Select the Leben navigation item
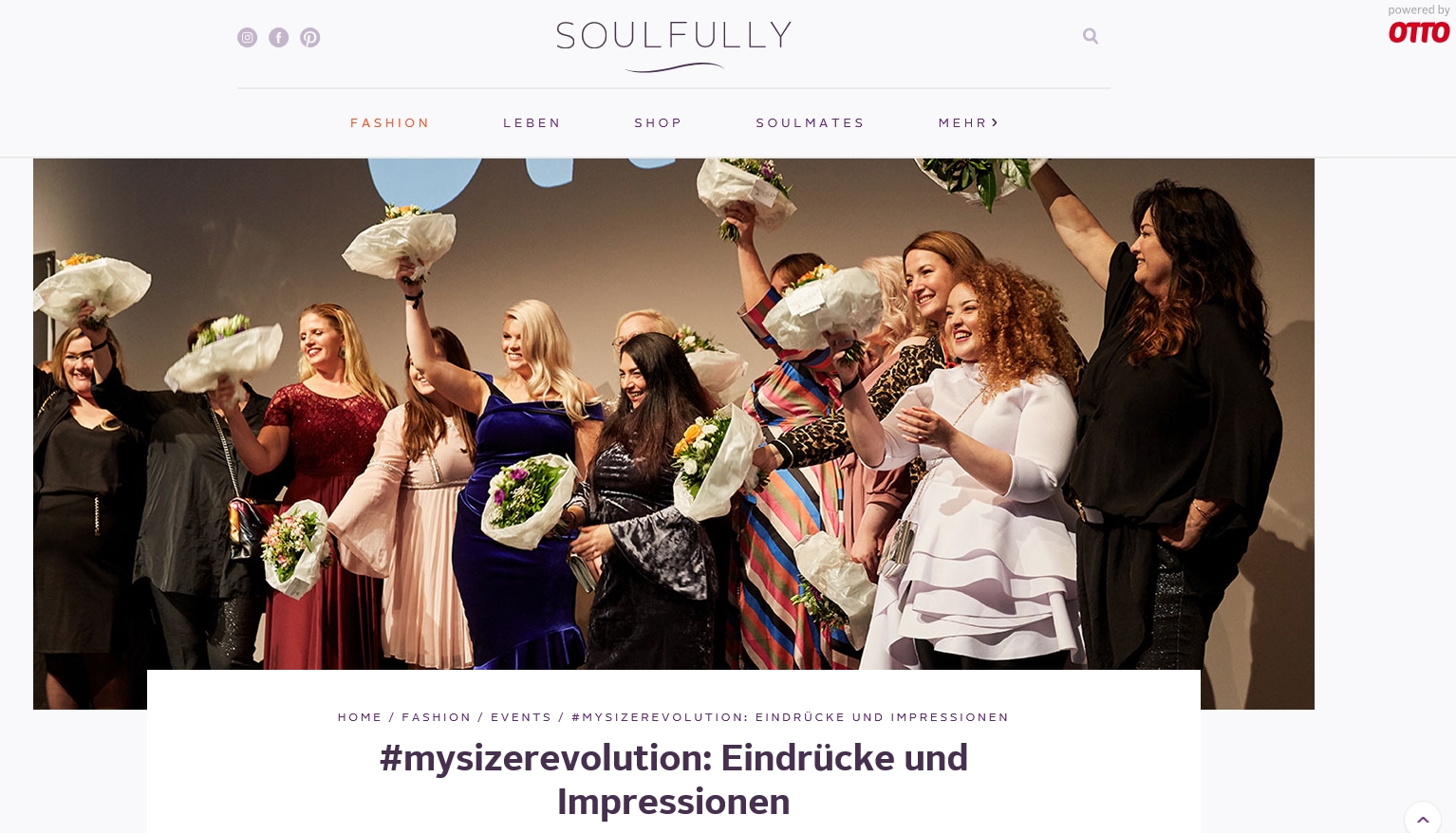Viewport: 1456px width, 833px height. pos(532,123)
